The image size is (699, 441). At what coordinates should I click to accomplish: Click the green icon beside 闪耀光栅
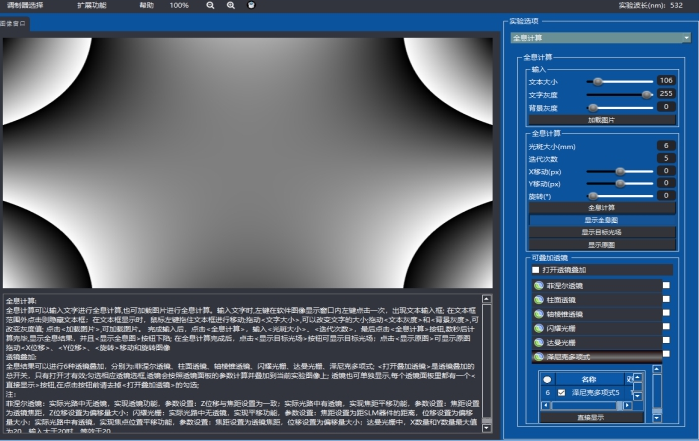point(539,328)
